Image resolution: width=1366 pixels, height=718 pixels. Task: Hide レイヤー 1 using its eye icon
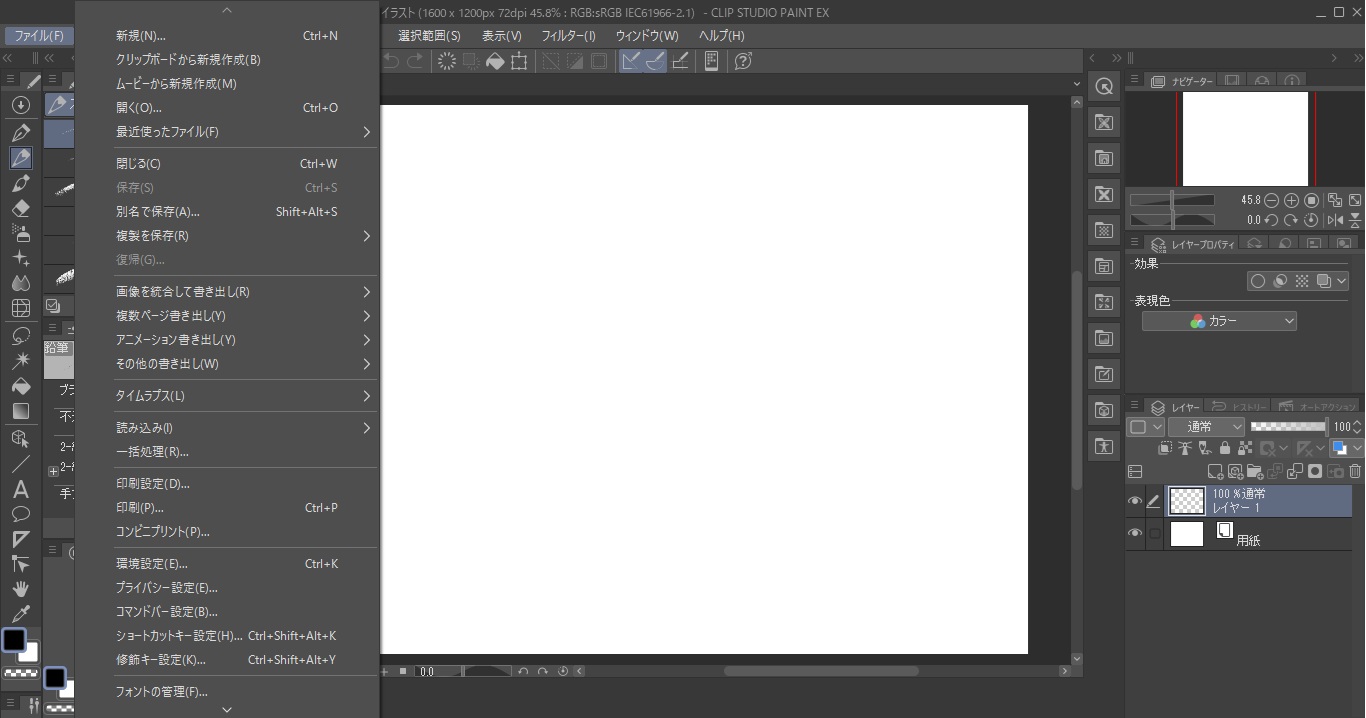click(x=1135, y=501)
